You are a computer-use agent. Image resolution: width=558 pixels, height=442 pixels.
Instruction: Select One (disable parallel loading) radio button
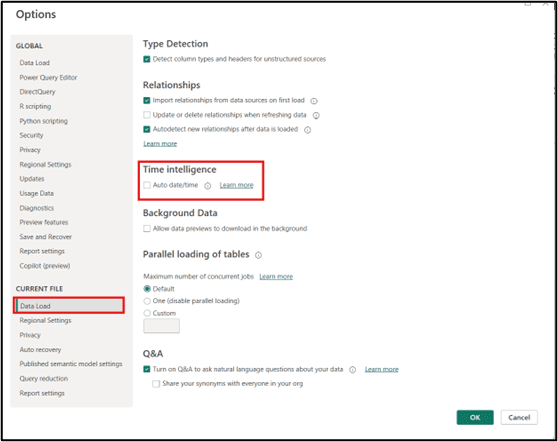click(147, 301)
